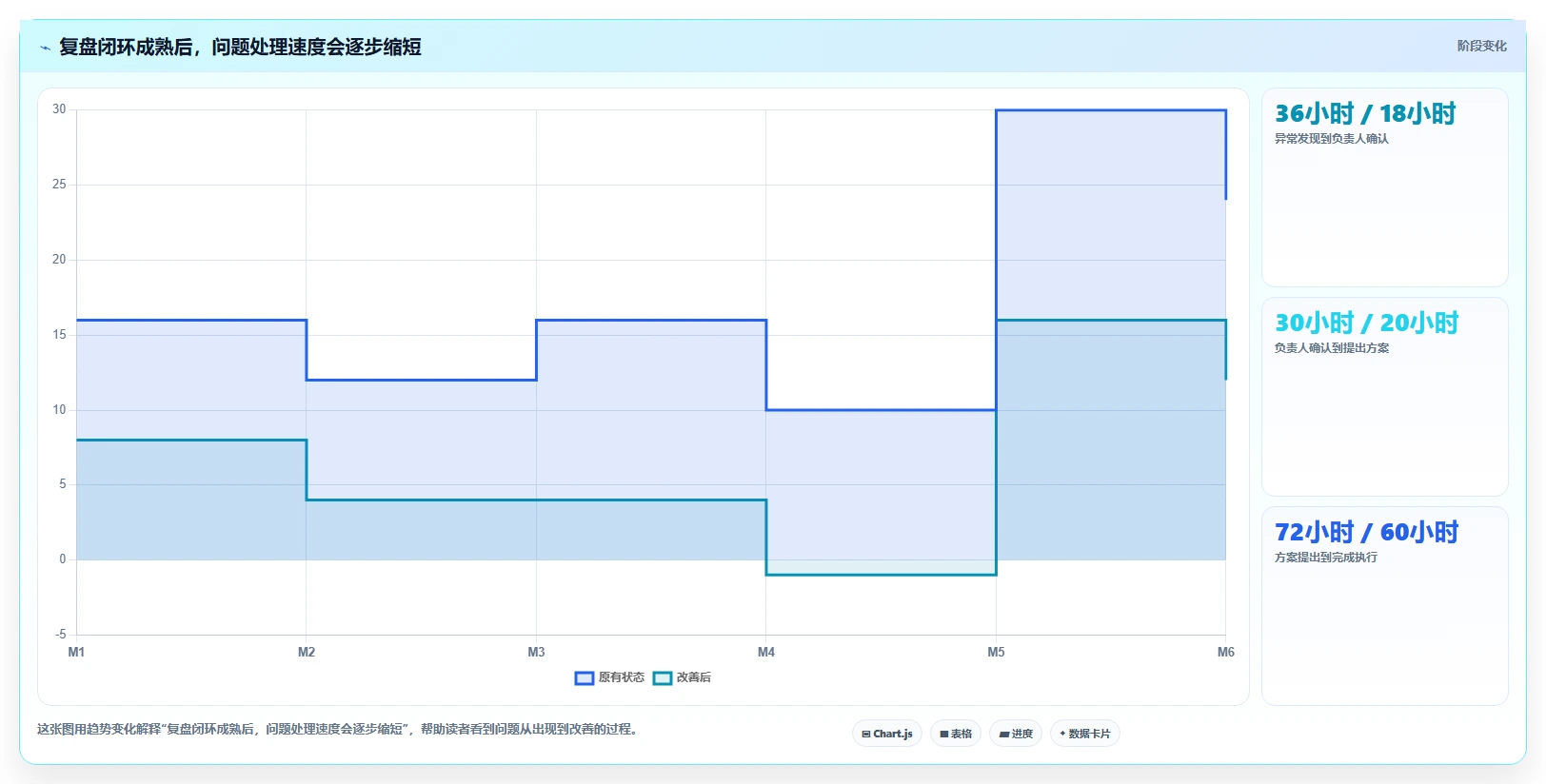Click the 负责人确认到提出方案 label
Viewport: 1546px width, 784px height.
click(1332, 348)
